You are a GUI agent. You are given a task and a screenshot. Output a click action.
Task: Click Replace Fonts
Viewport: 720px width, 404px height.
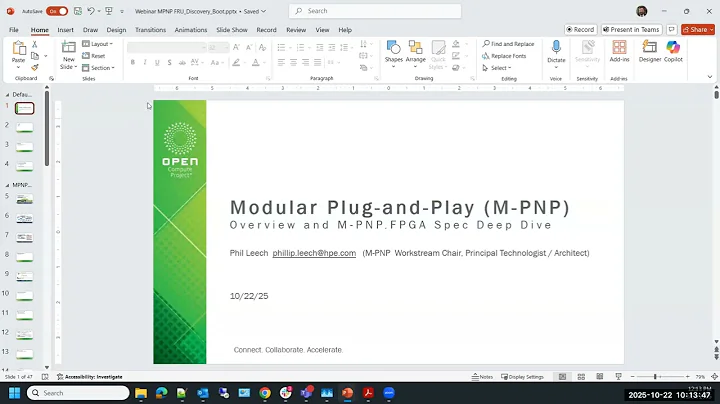[504, 56]
